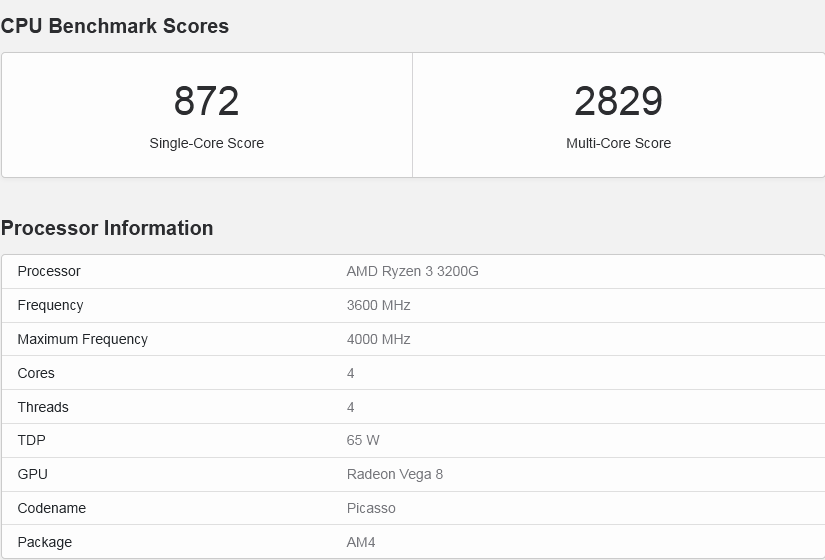Click the Processor Information heading
This screenshot has width=825, height=560.
pos(107,228)
